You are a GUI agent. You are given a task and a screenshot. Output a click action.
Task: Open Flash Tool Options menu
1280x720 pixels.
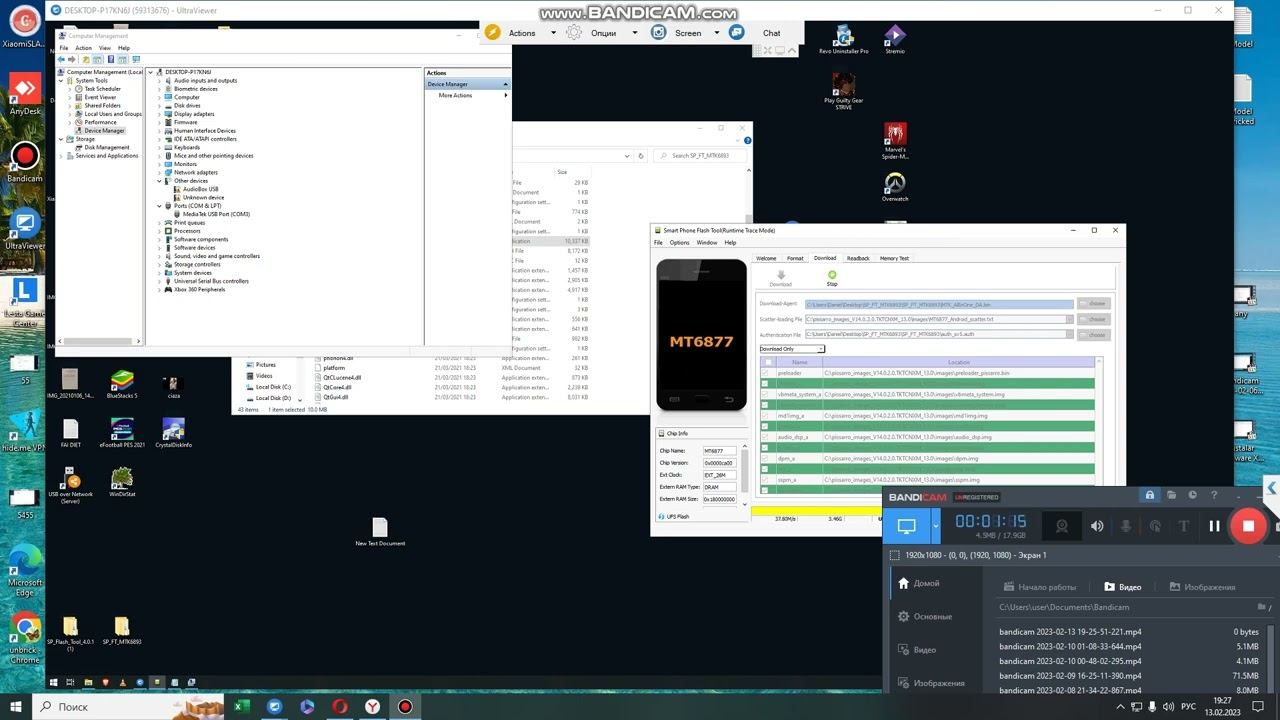680,243
